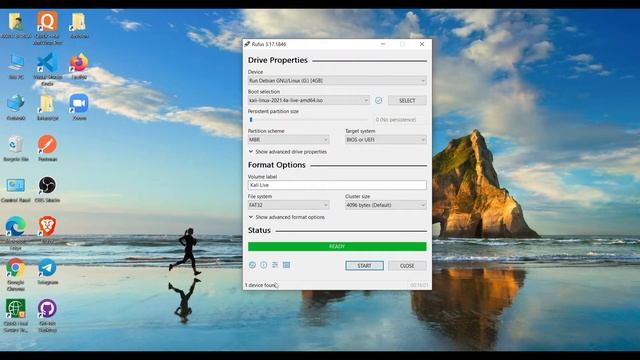The image size is (640, 360).
Task: Open Telegram desktop shortcut
Action: [47, 268]
